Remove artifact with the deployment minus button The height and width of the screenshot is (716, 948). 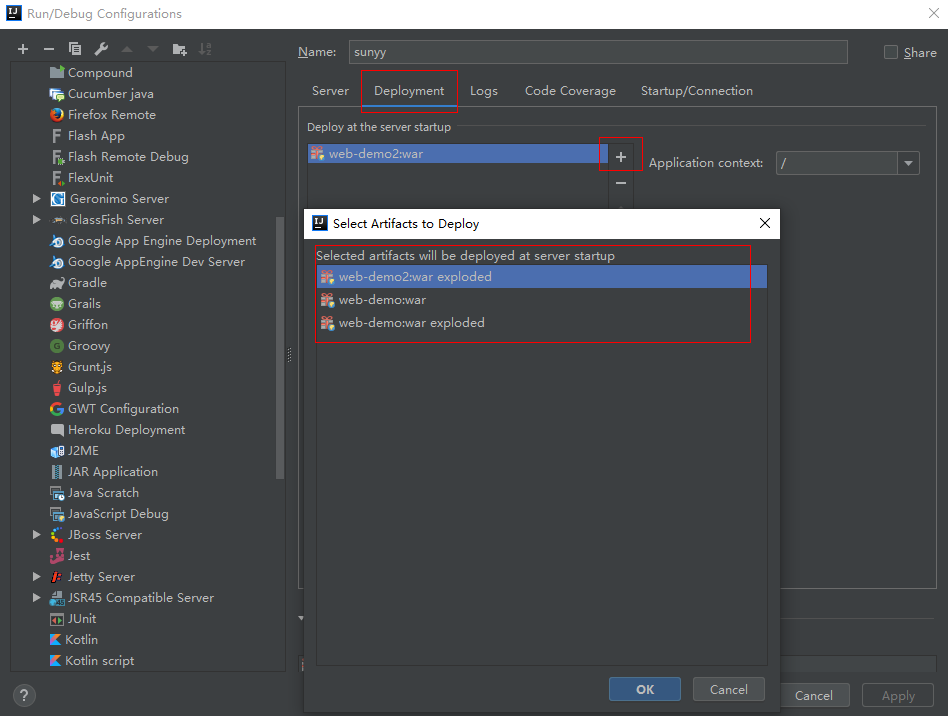click(621, 183)
